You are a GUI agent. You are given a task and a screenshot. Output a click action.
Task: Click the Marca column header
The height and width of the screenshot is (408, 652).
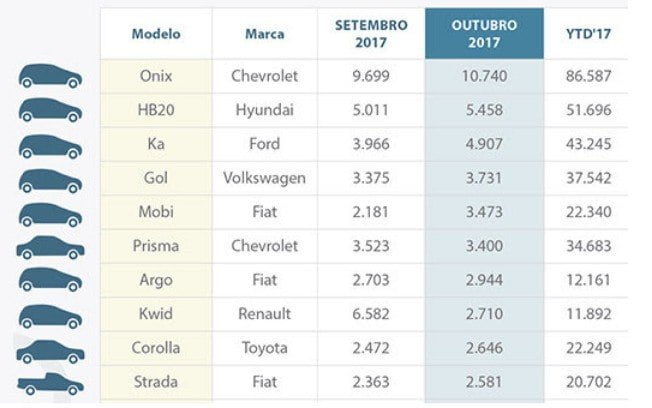264,34
